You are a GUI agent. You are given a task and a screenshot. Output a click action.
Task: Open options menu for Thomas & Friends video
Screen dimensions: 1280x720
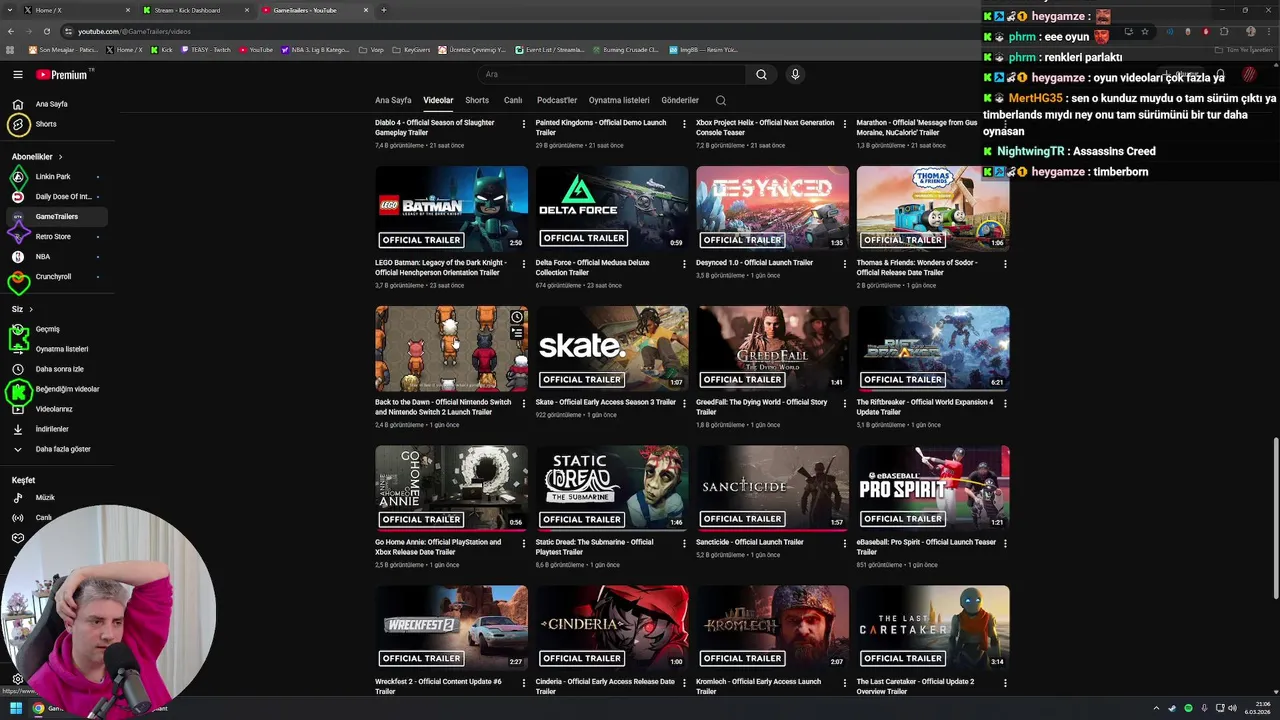click(1005, 264)
